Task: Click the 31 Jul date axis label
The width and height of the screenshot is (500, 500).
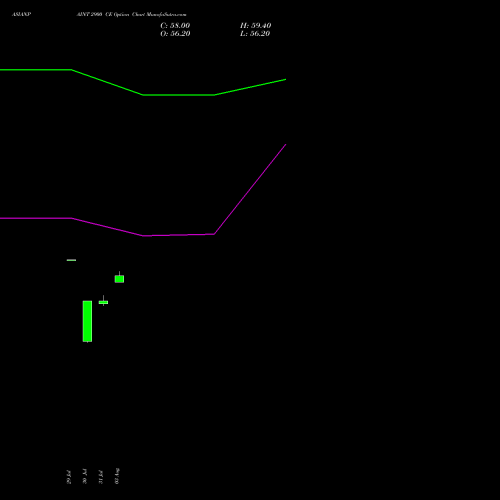Action: click(x=101, y=477)
